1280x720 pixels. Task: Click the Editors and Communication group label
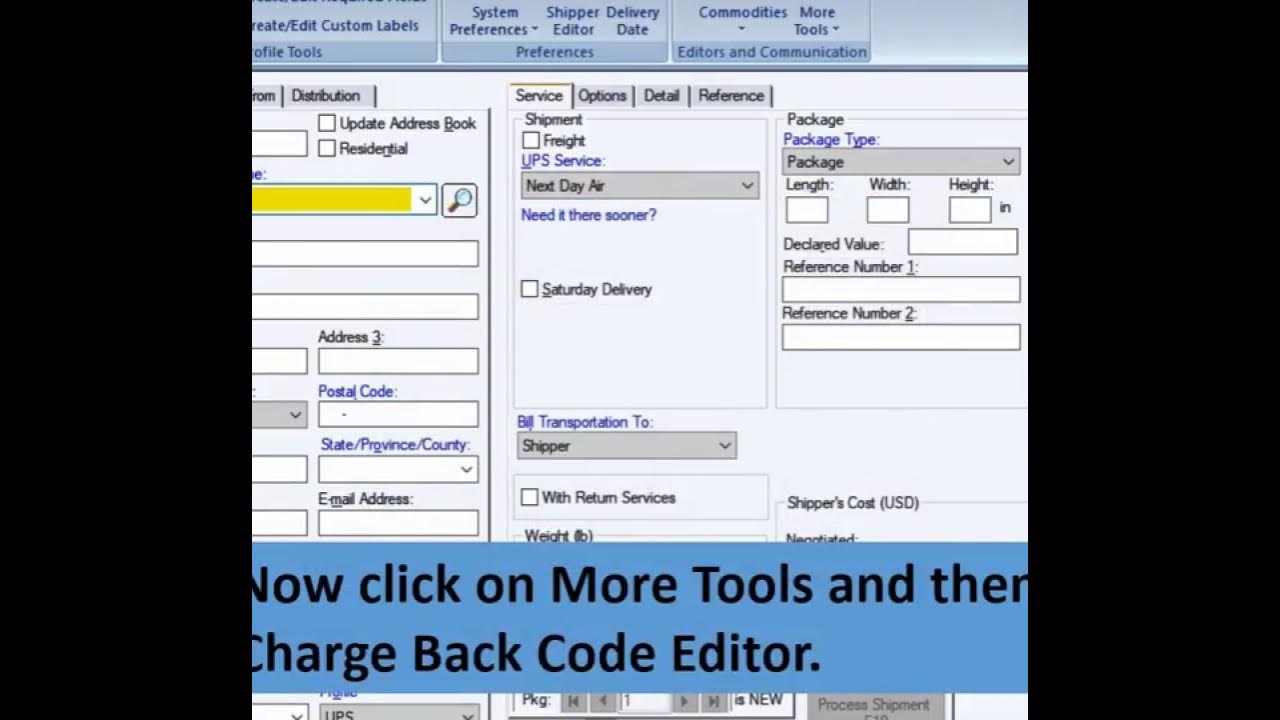[x=772, y=52]
